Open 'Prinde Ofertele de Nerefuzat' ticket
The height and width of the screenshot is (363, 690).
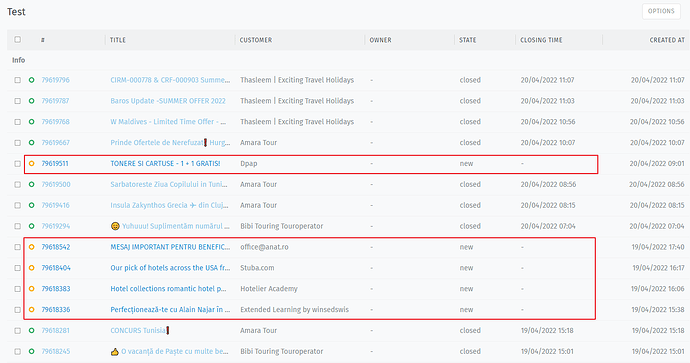[170, 143]
